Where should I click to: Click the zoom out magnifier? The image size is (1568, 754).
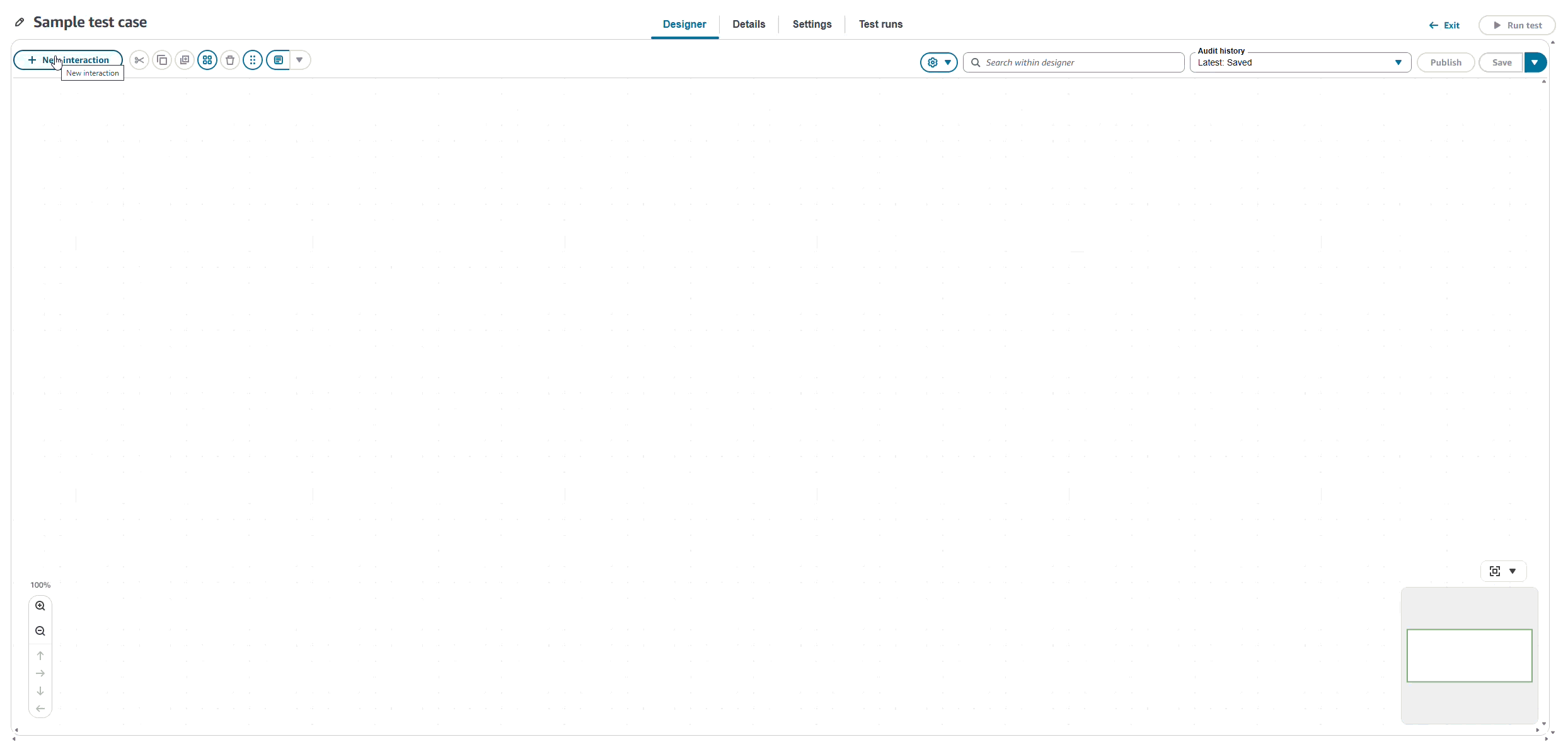click(40, 631)
